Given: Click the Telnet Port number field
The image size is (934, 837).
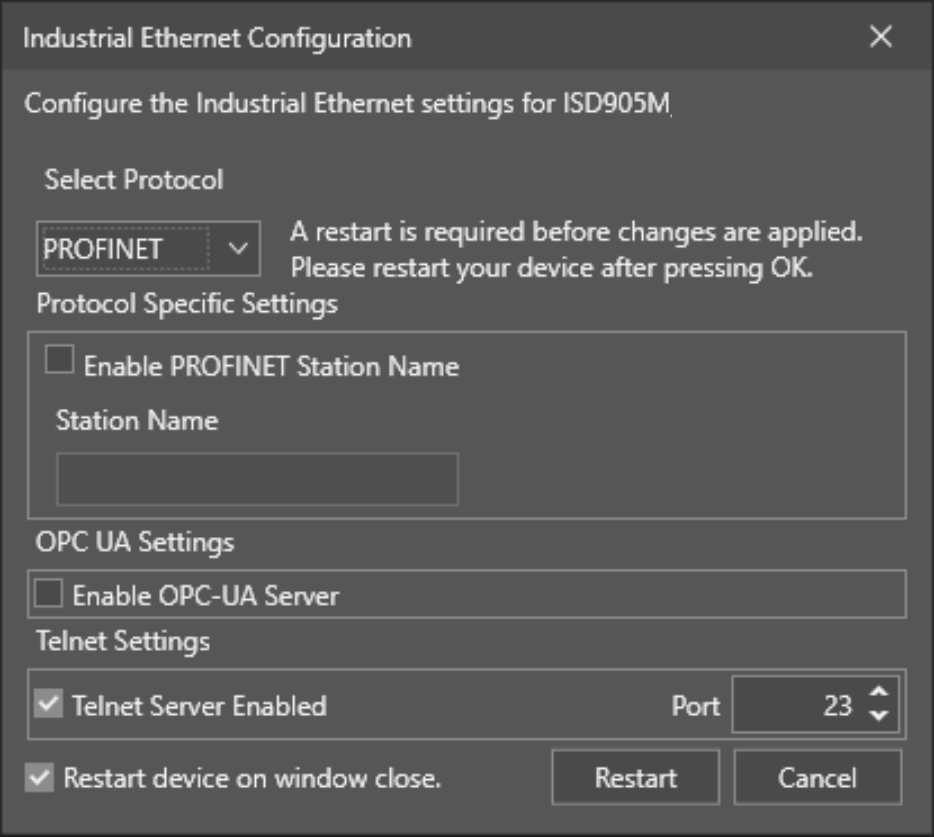Looking at the screenshot, I should tap(795, 706).
